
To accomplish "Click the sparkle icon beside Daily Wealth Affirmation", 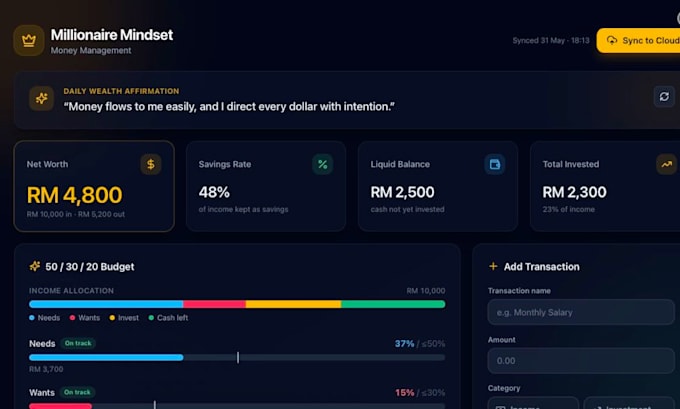I will [x=42, y=98].
